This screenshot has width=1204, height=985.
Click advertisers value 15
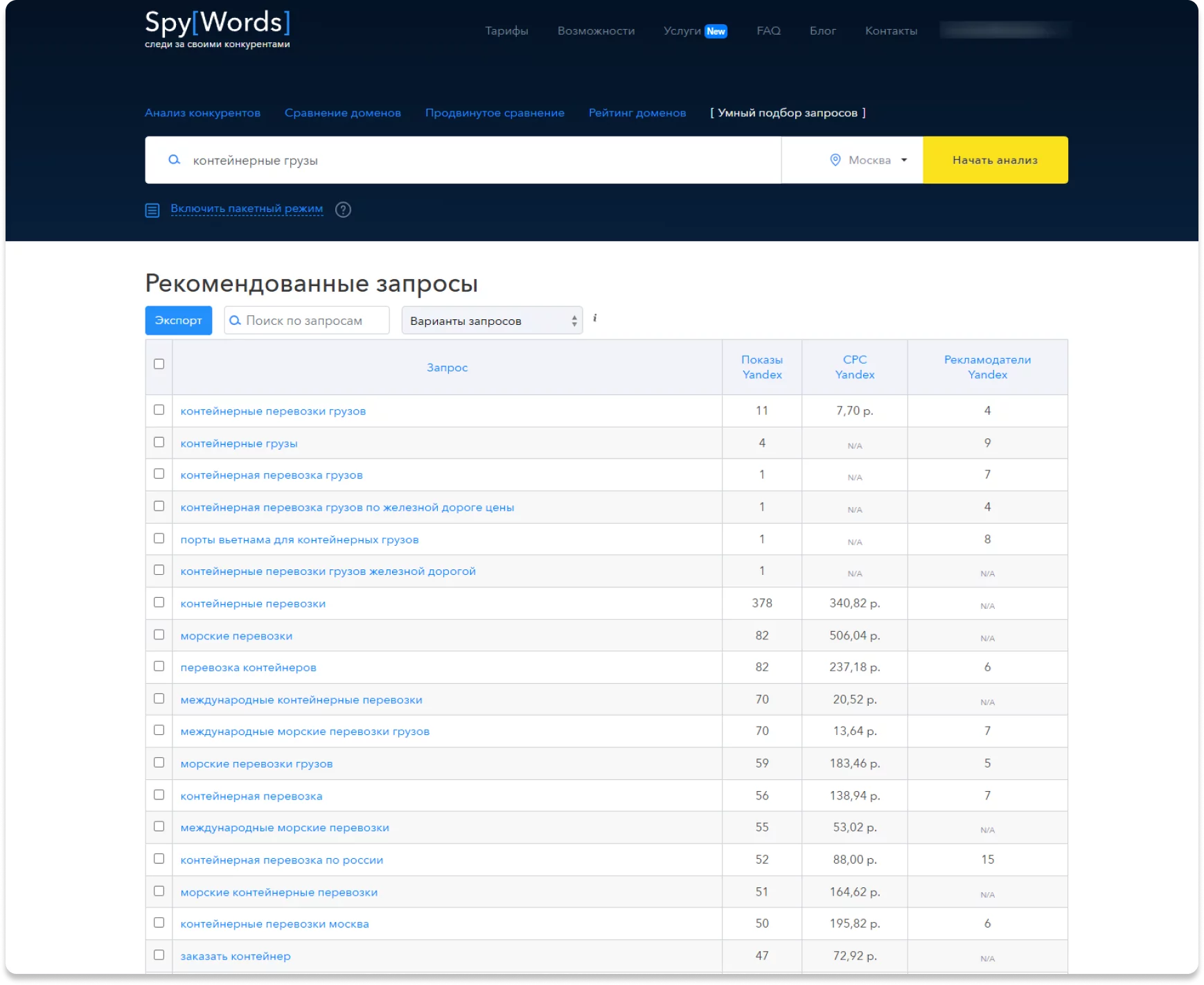pos(988,860)
